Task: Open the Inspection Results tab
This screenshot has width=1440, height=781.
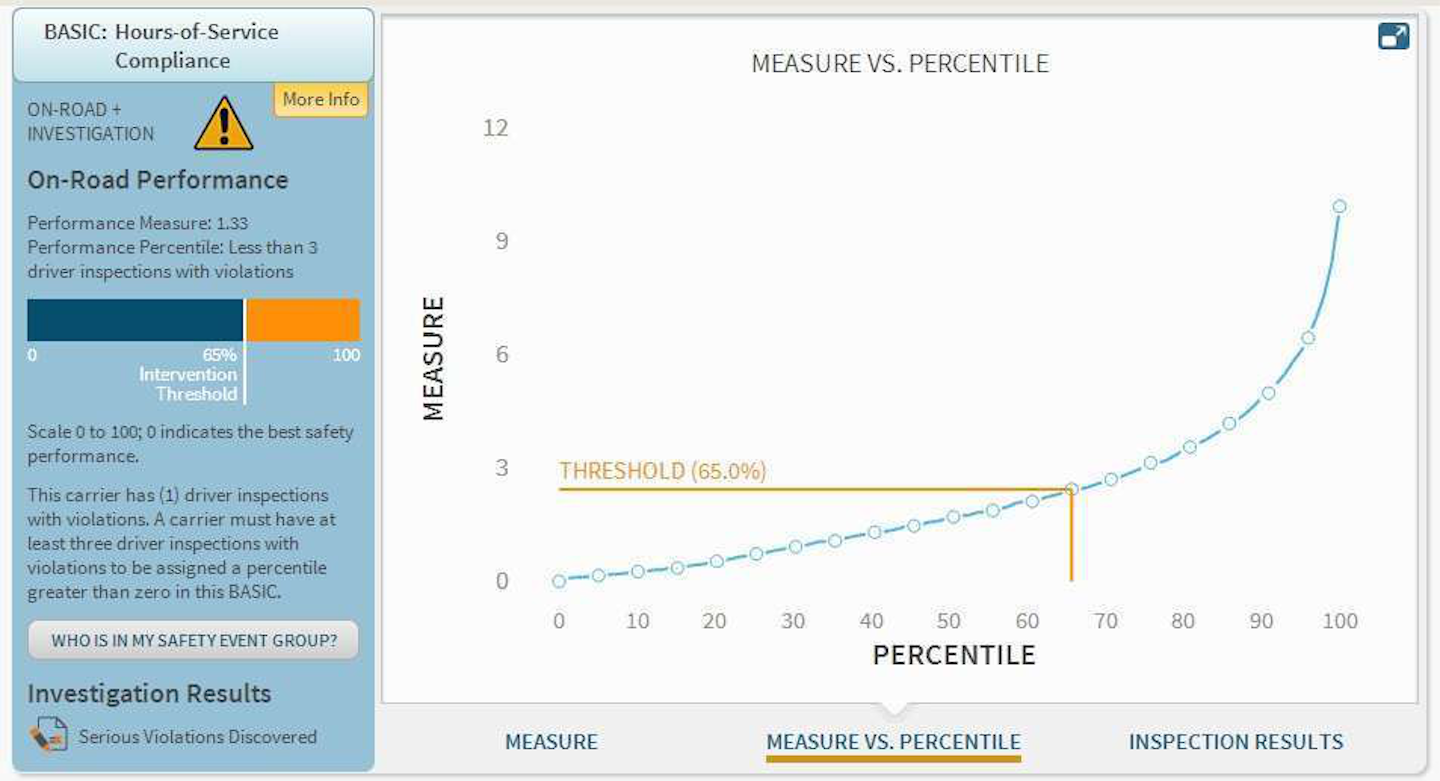Action: pyautogui.click(x=1235, y=742)
